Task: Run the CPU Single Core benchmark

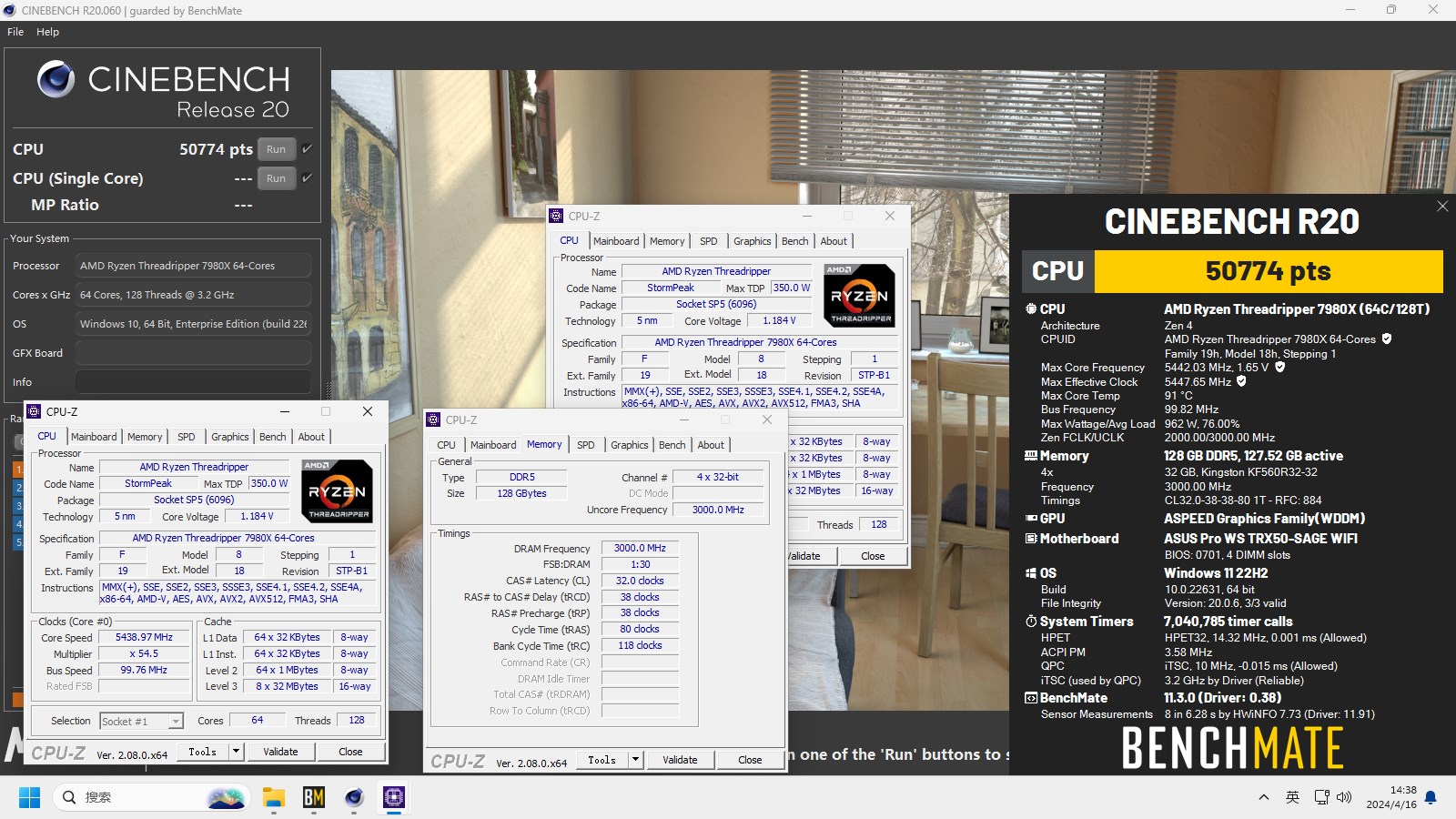Action: click(x=277, y=178)
